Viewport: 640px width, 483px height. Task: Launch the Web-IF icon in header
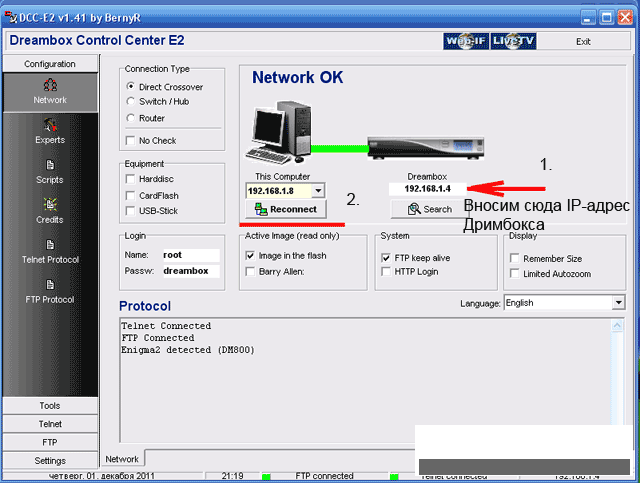tap(465, 41)
